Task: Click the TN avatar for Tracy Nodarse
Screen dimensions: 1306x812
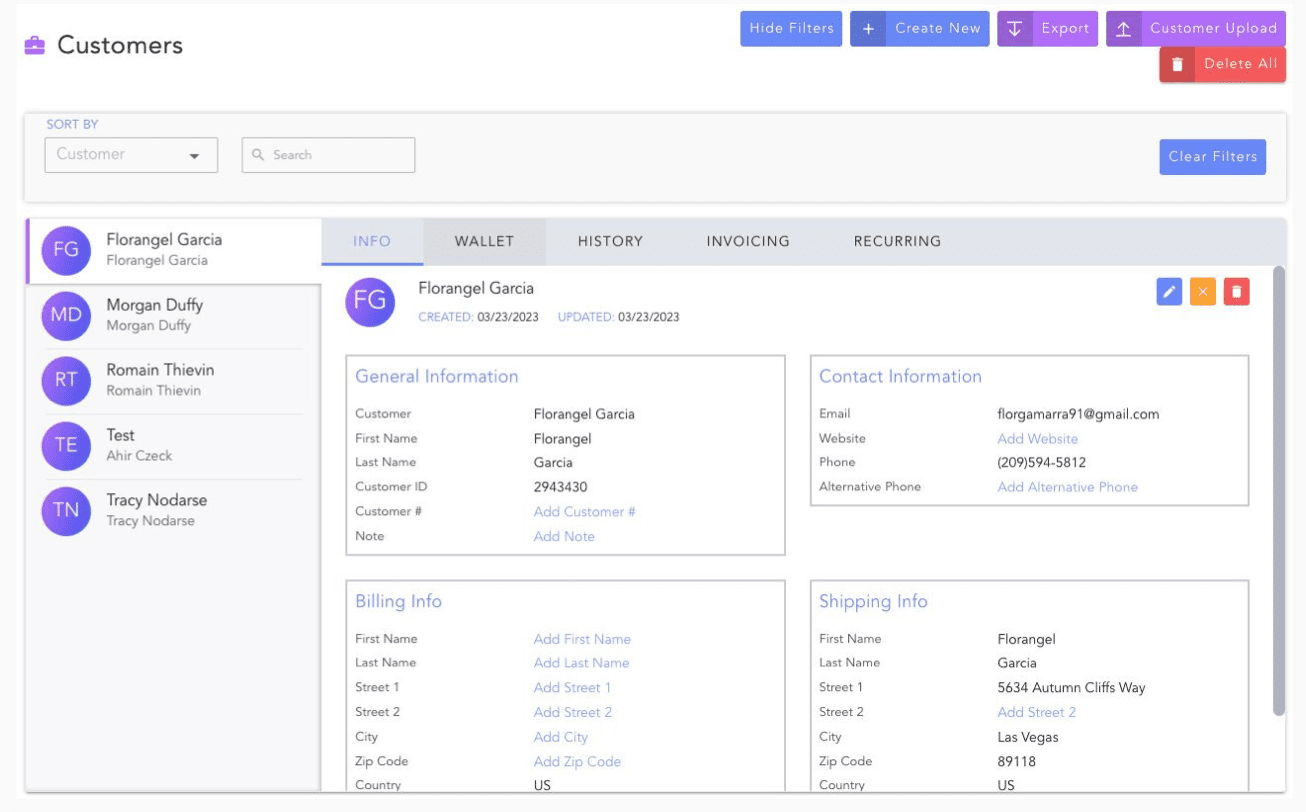Action: click(66, 510)
